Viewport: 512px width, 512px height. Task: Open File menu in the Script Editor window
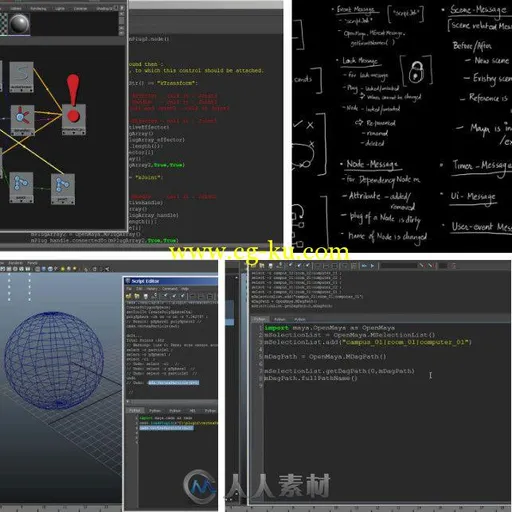[x=129, y=289]
